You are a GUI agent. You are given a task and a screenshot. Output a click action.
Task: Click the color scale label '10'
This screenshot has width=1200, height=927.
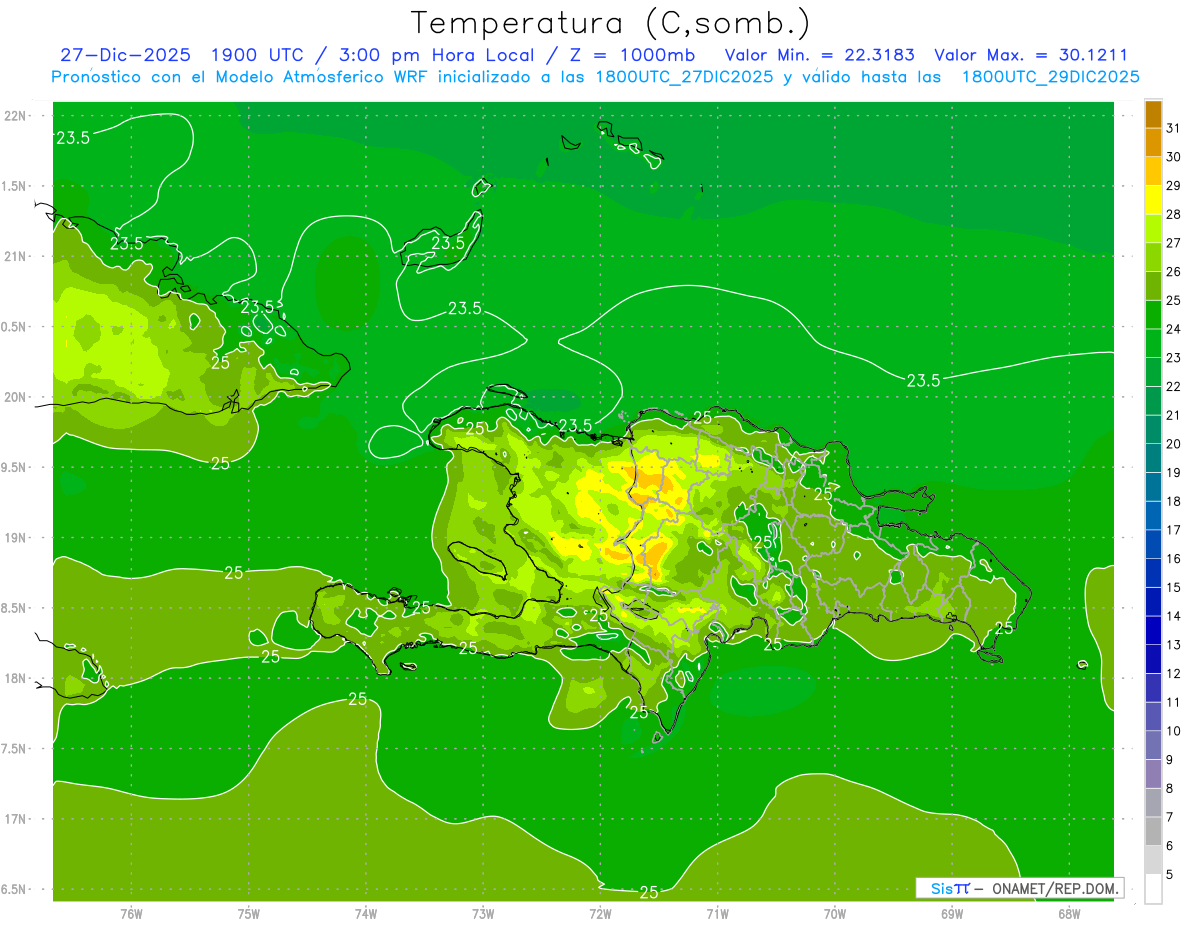click(x=1173, y=731)
